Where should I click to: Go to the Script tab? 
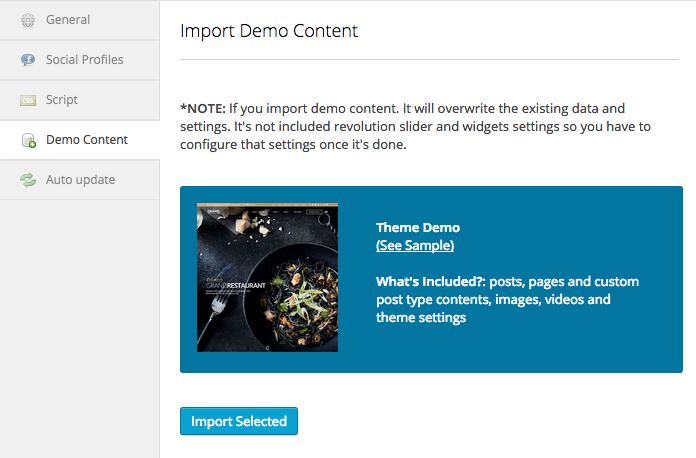(x=62, y=100)
